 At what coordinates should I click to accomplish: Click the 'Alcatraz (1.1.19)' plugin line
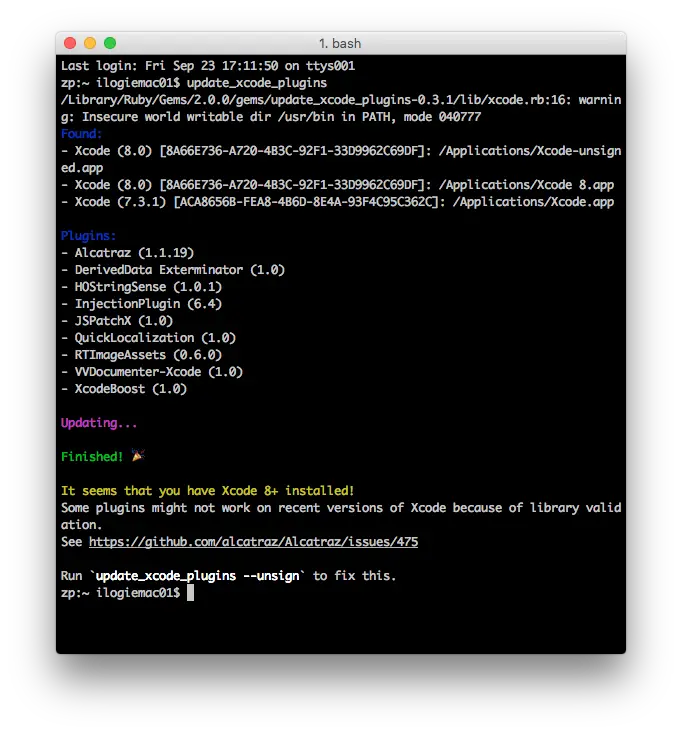(127, 253)
